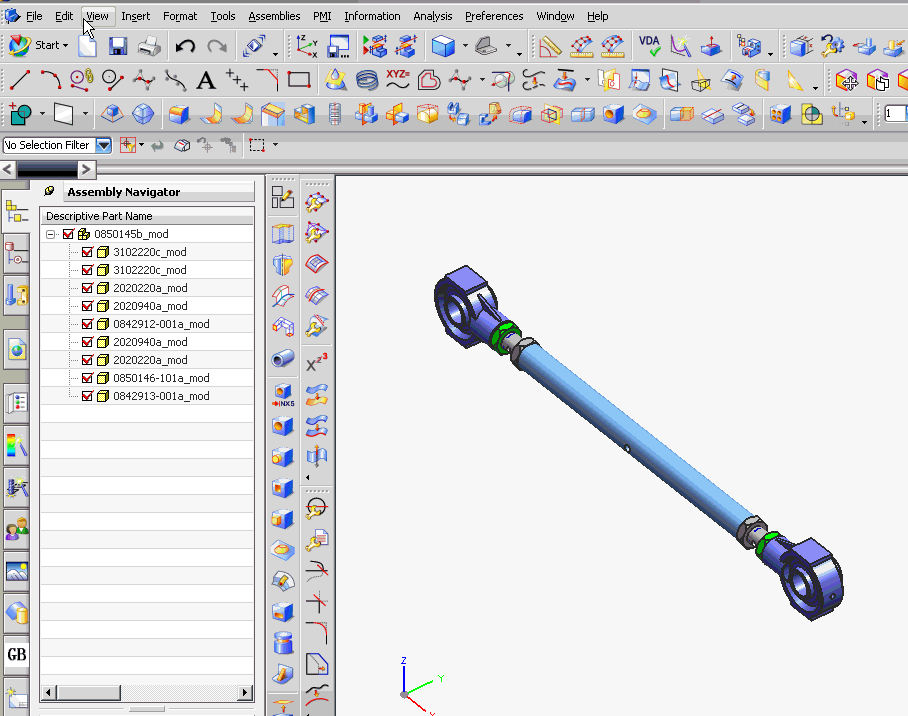Click the Save floppy disk icon

click(118, 46)
